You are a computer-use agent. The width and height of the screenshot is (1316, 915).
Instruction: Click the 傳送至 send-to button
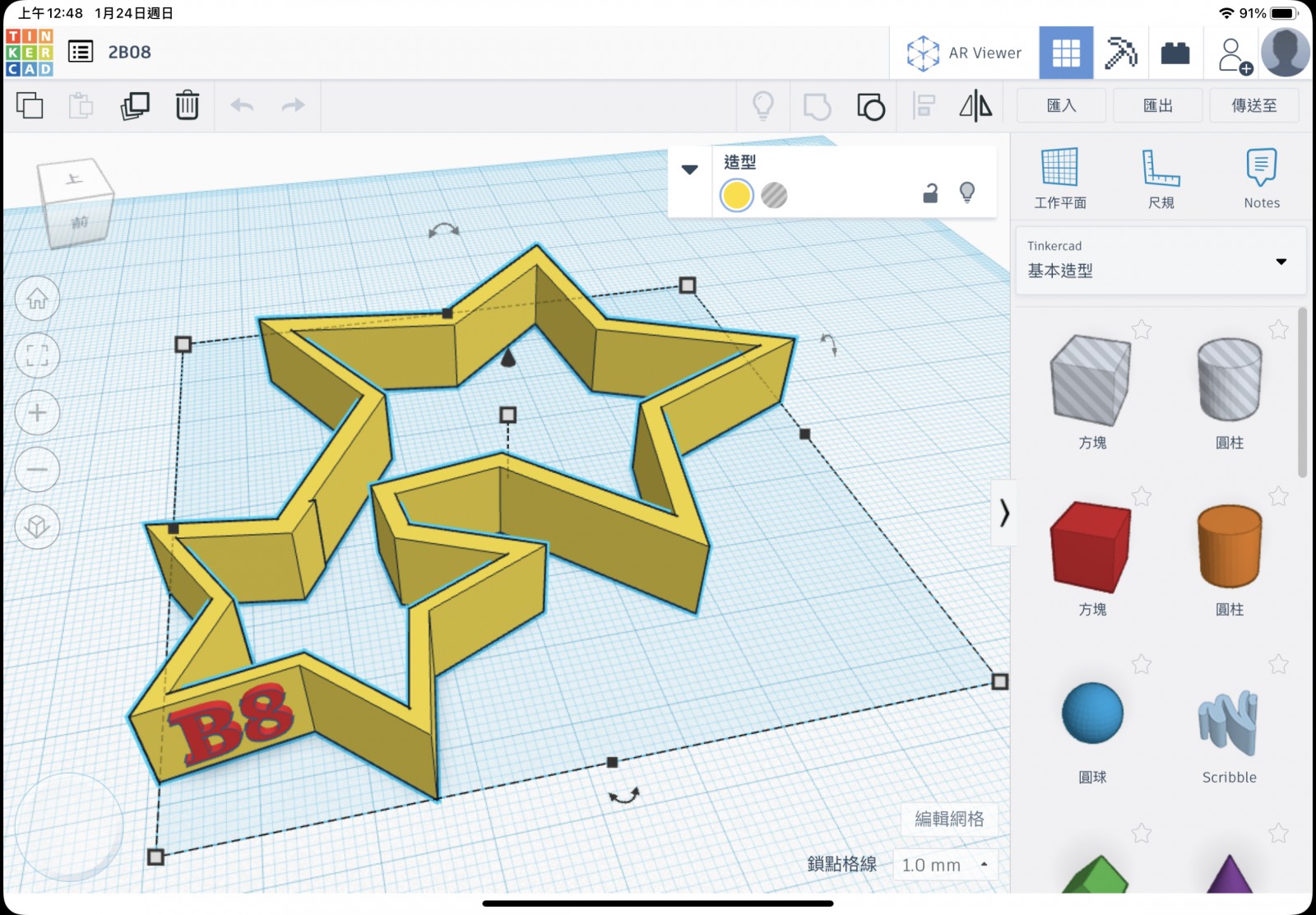(1254, 105)
